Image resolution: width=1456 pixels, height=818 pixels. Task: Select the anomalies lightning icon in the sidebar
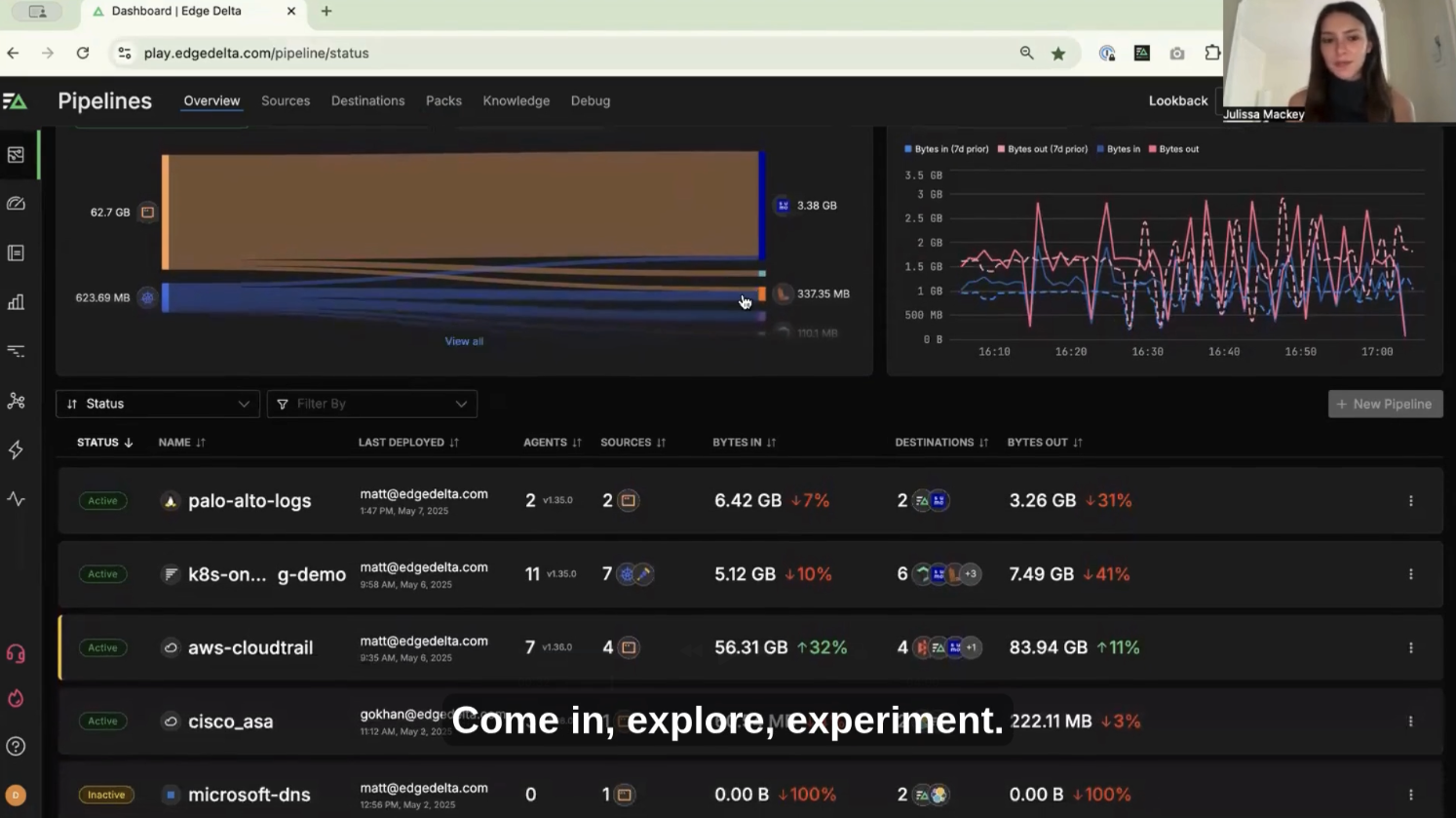click(x=16, y=449)
